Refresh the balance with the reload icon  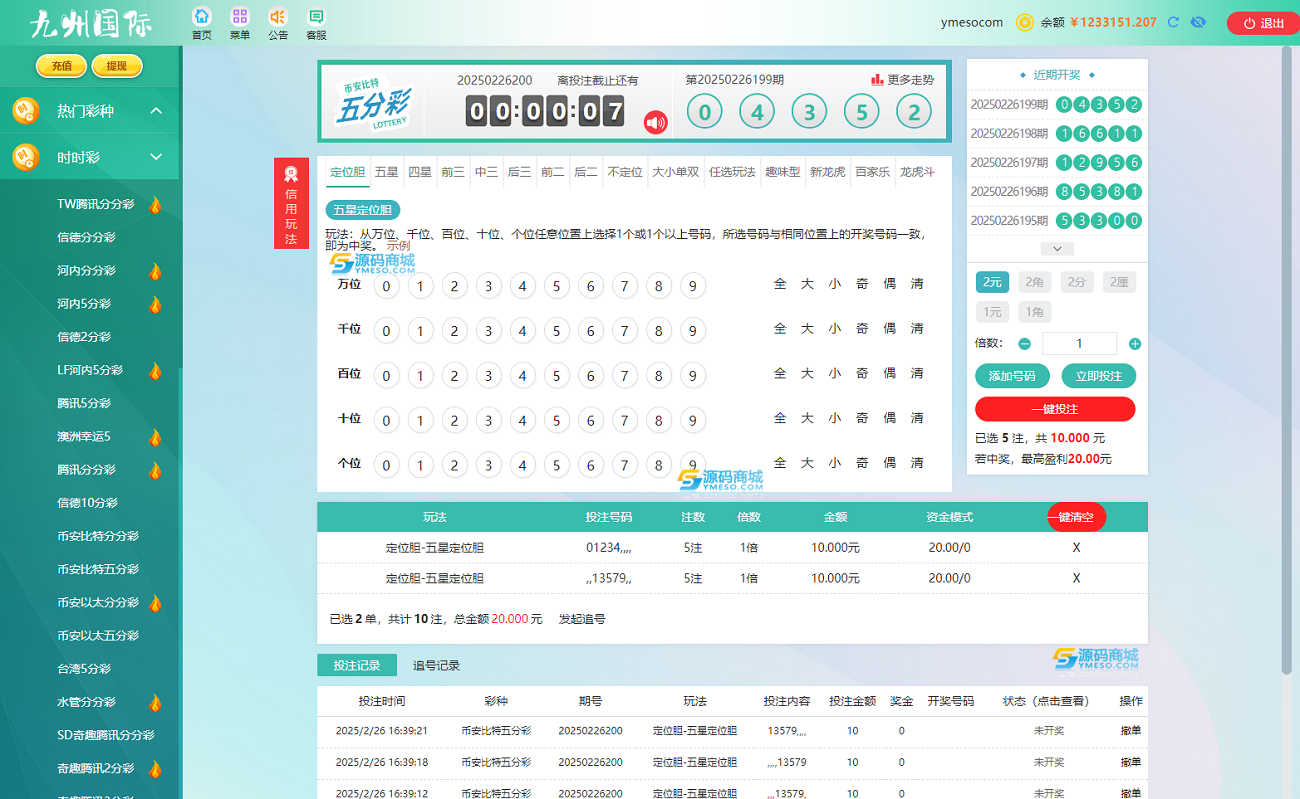point(1174,22)
